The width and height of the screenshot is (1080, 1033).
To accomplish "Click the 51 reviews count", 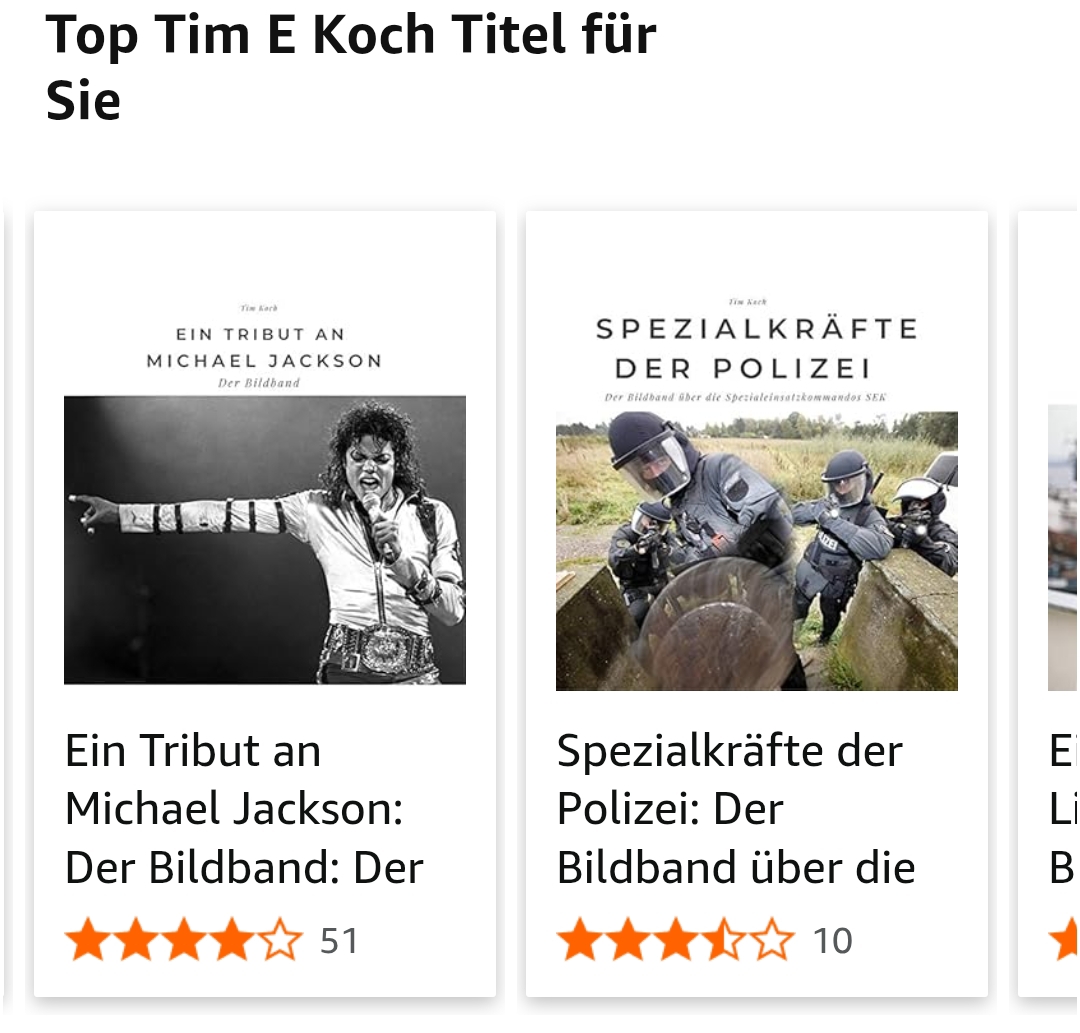I will coord(339,941).
